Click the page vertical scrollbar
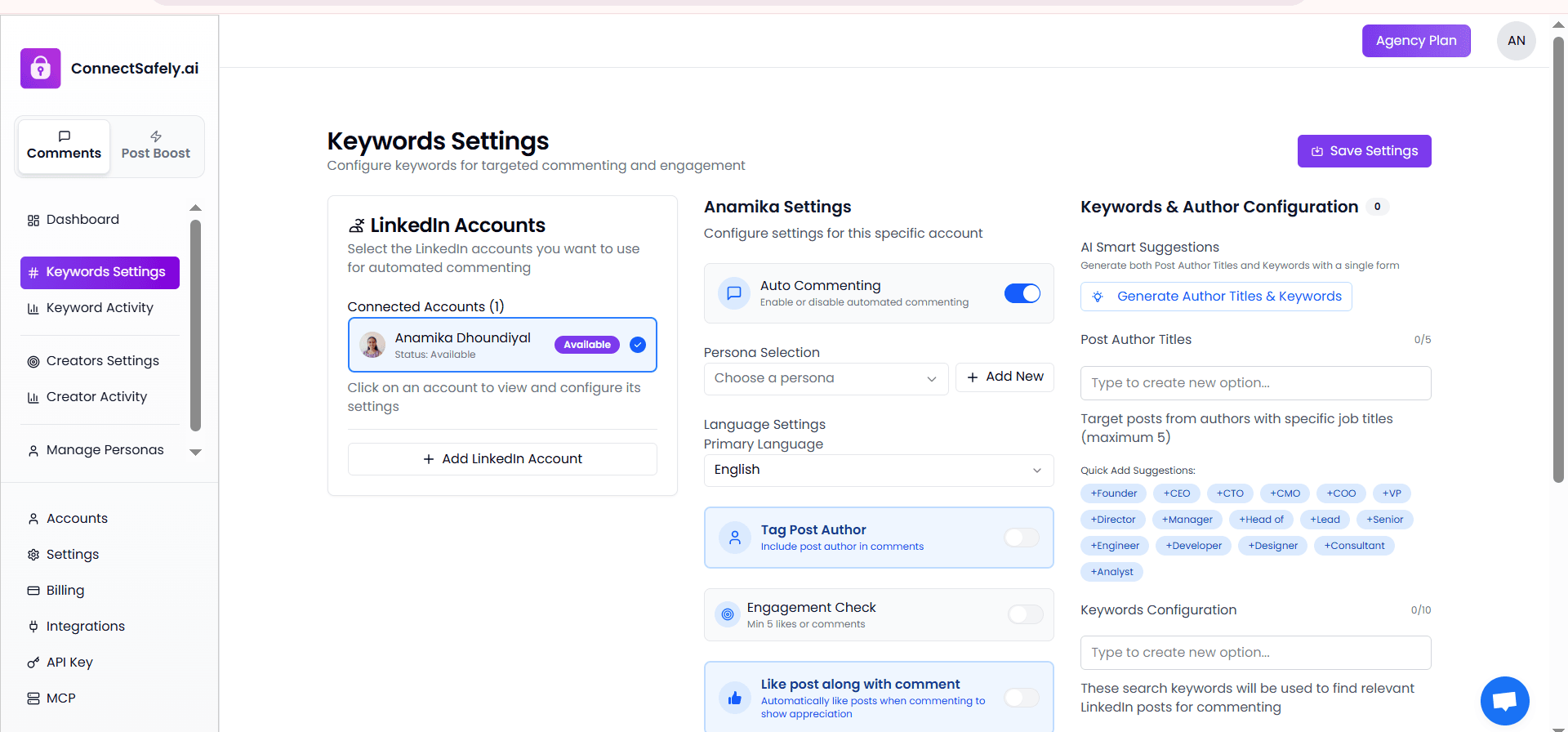 click(1558, 260)
